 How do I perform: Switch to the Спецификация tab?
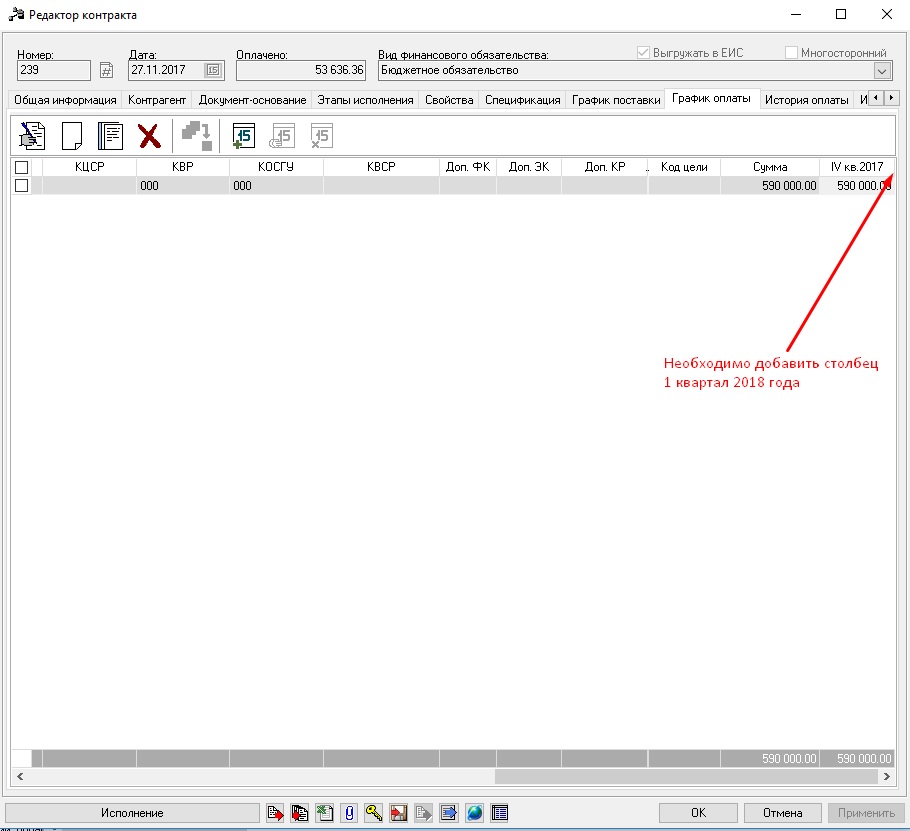pos(522,100)
